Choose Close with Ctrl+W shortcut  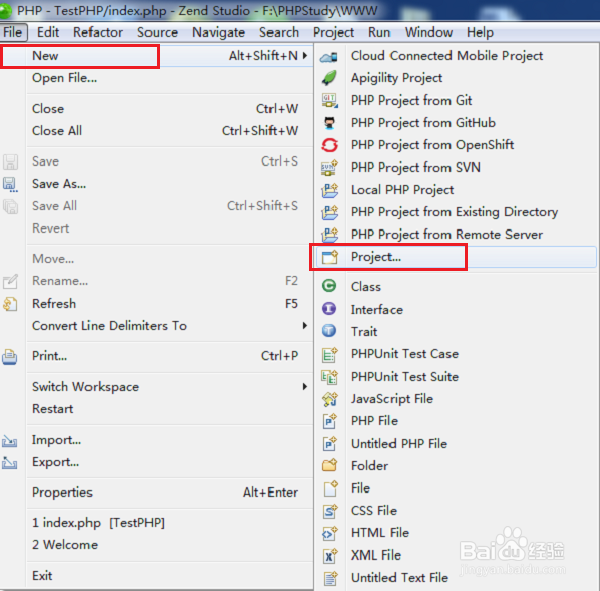170,109
